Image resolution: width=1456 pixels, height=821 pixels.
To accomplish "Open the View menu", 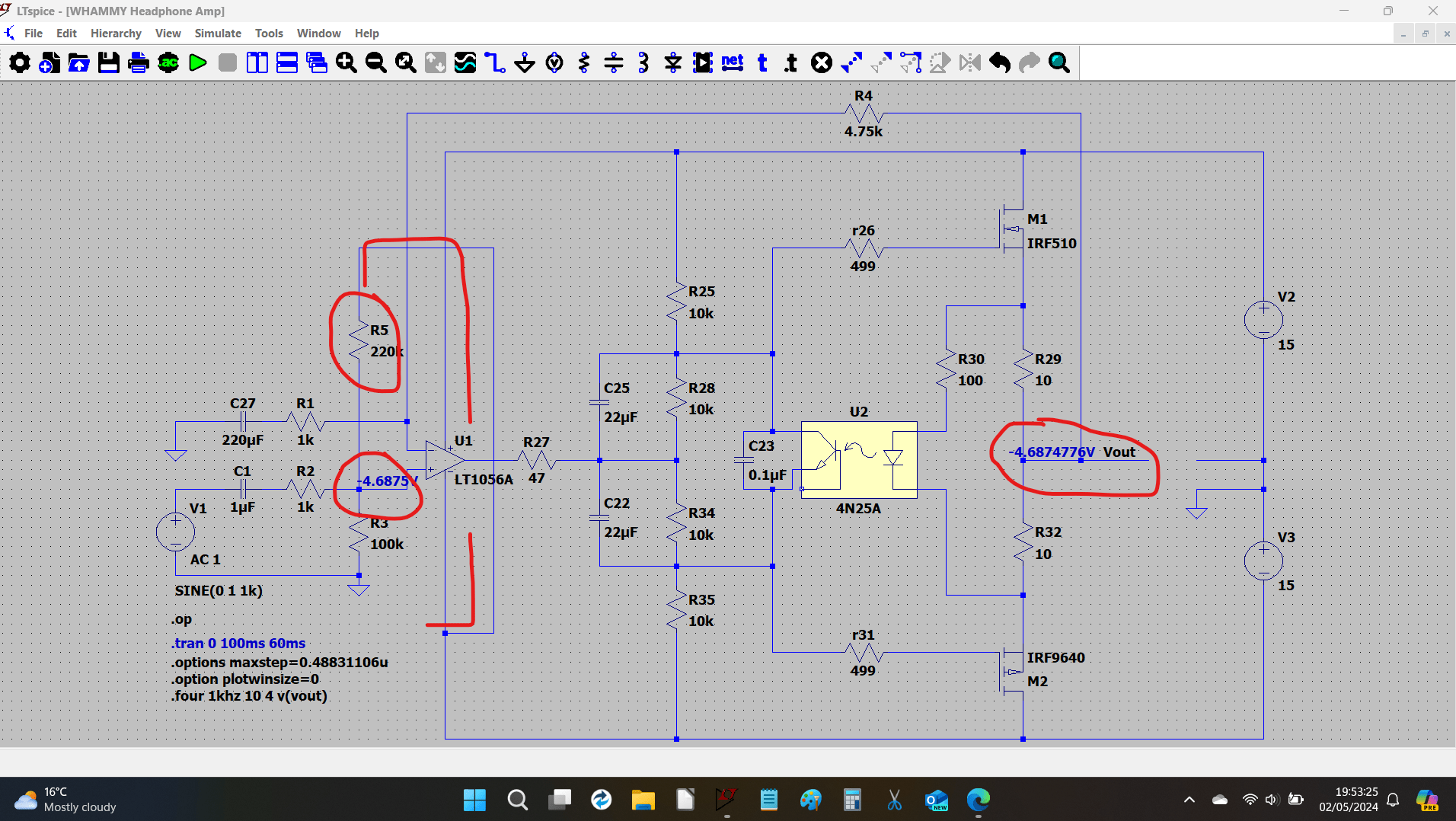I will click(x=168, y=34).
